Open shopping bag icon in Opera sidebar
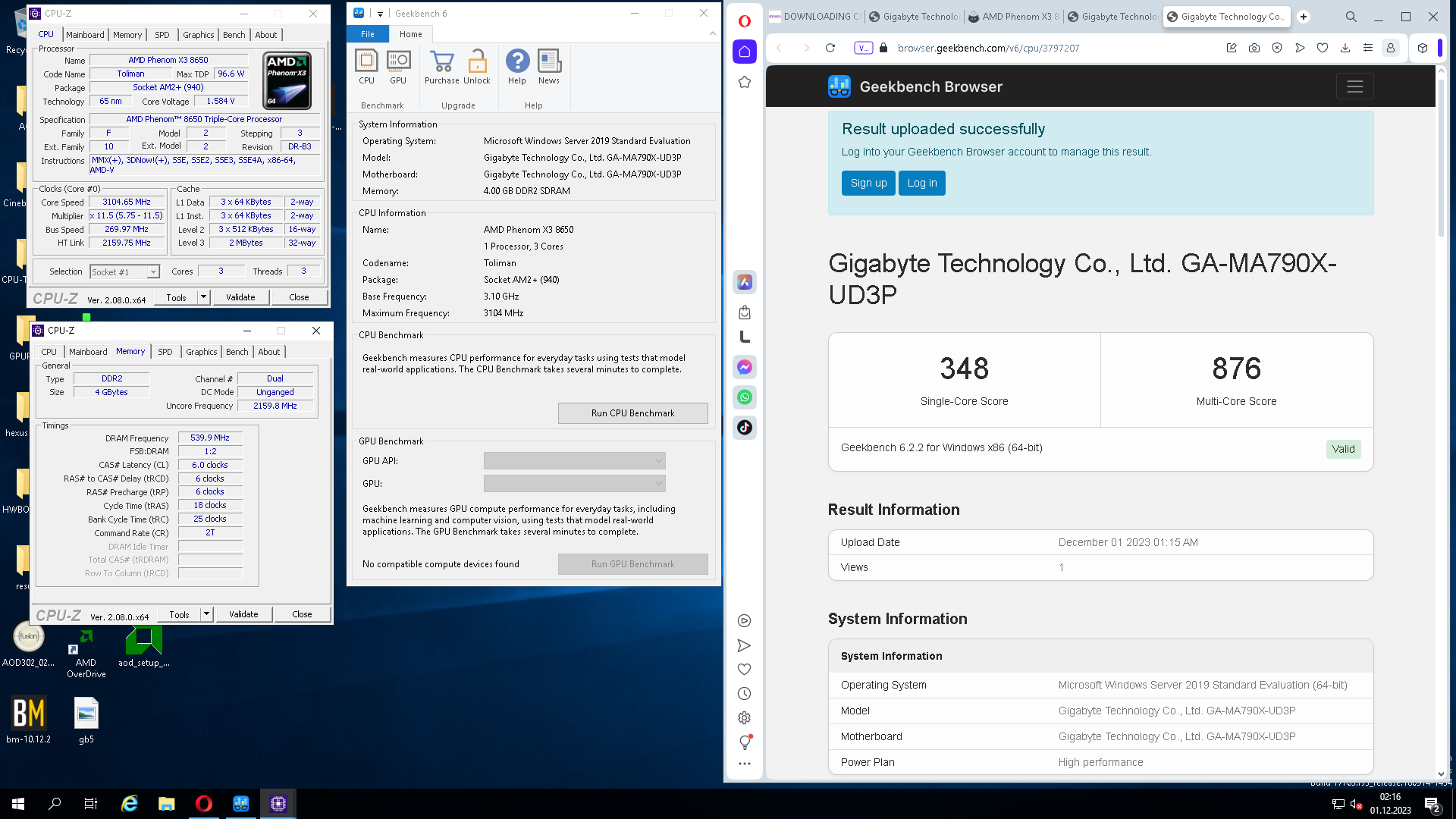Image resolution: width=1456 pixels, height=819 pixels. [745, 312]
